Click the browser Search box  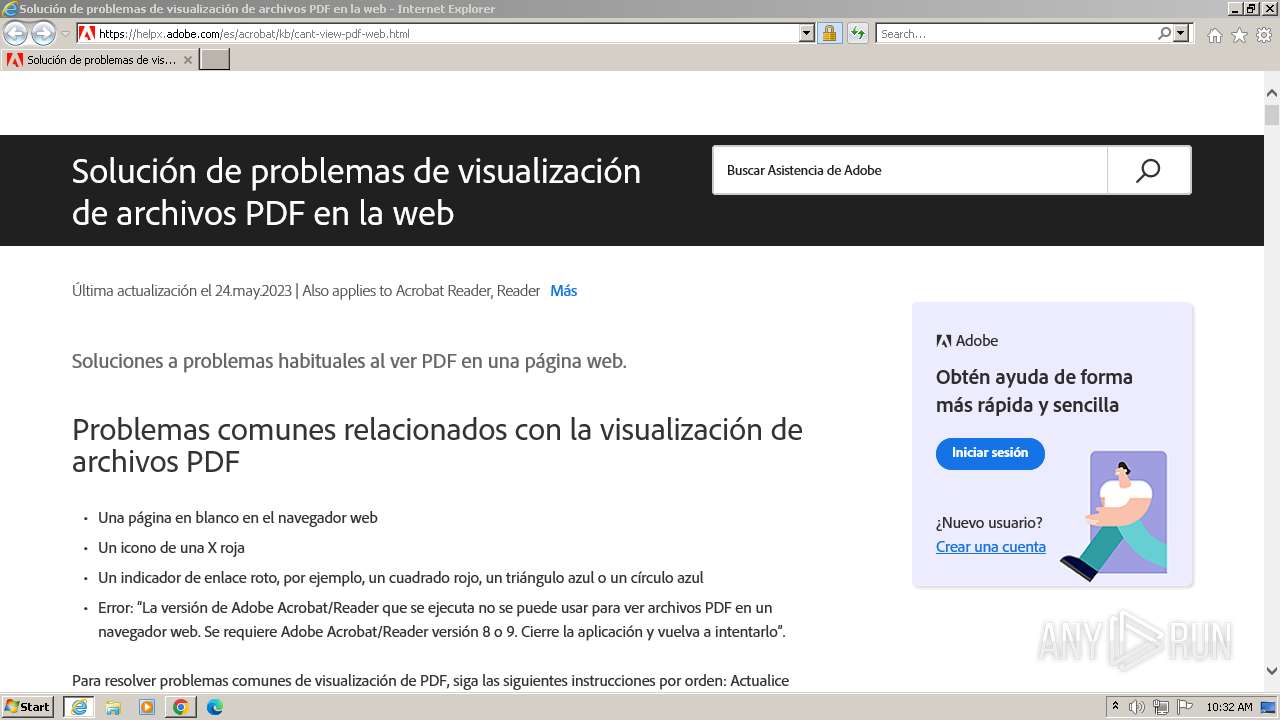pyautogui.click(x=1015, y=33)
